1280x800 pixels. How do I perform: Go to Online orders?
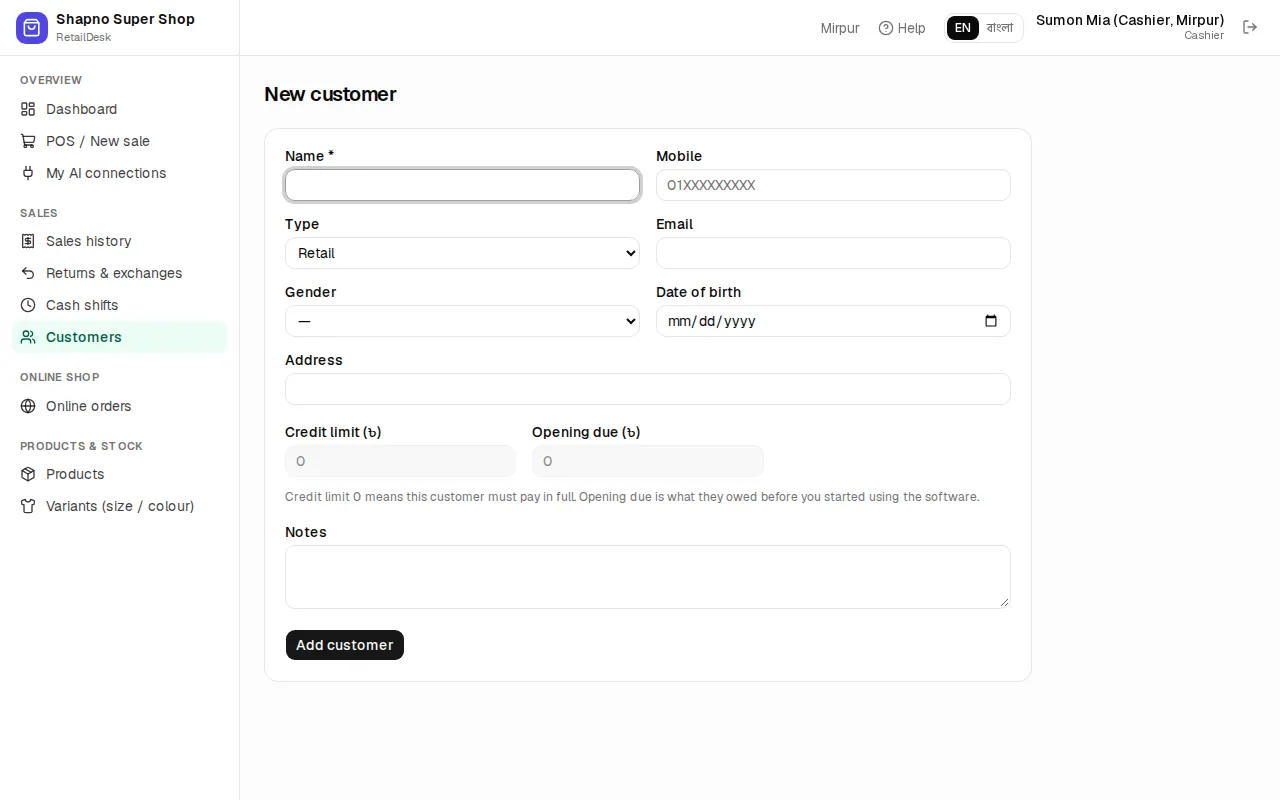(120, 406)
